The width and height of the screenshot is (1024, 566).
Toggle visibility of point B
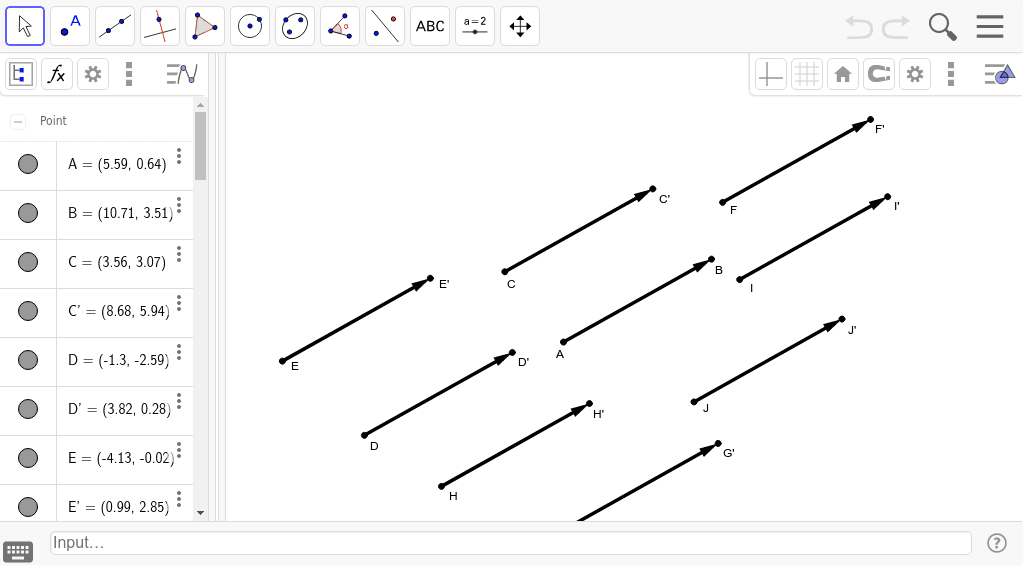point(27,213)
